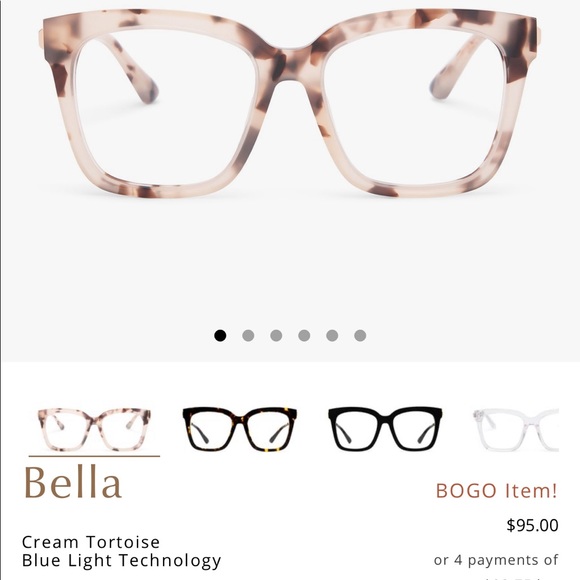Choose the dark tortoise frame swatch
The image size is (580, 580).
[240, 429]
